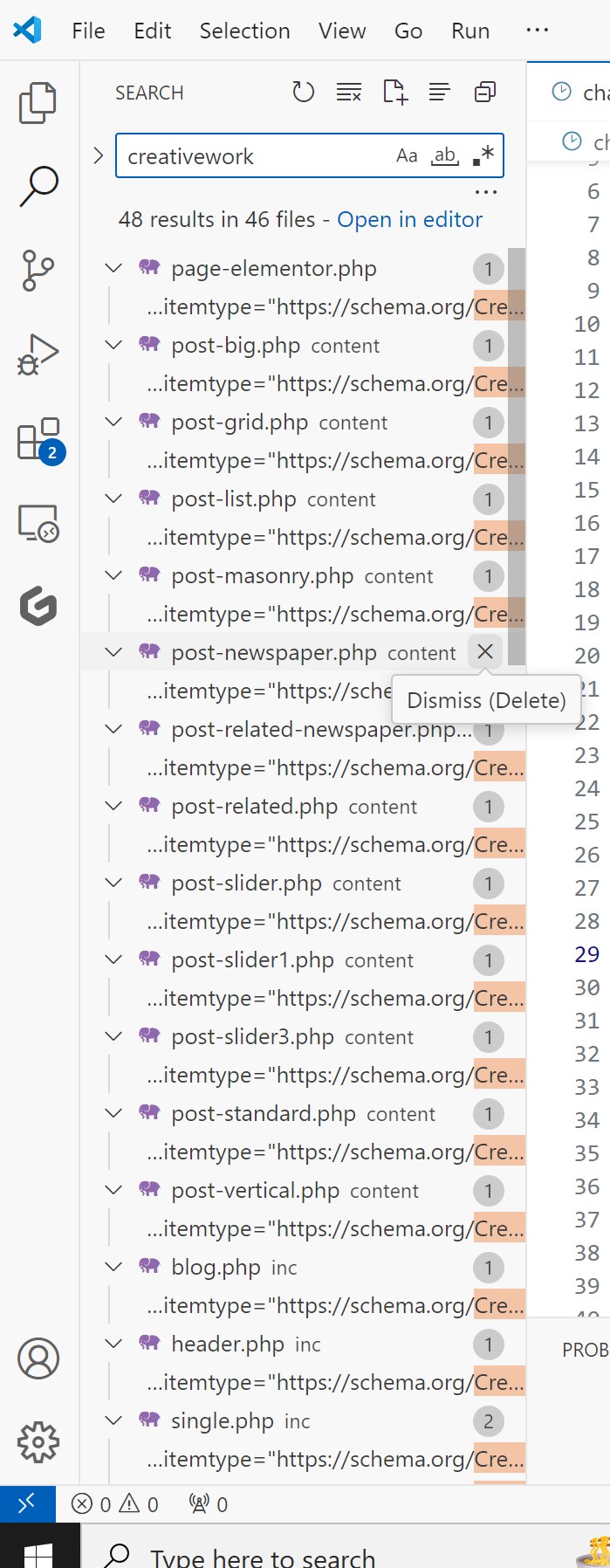Open the Selection menu
This screenshot has width=610, height=1568.
pyautogui.click(x=244, y=31)
